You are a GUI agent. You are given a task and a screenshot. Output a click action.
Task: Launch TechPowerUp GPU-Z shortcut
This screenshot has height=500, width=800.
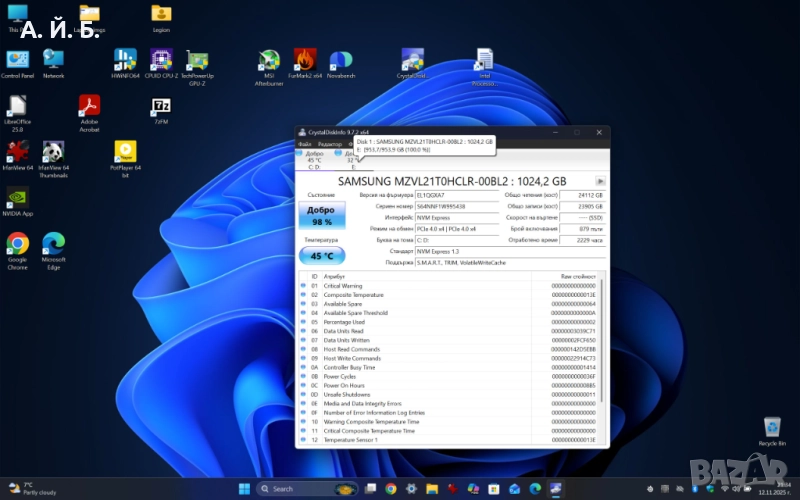coord(197,59)
